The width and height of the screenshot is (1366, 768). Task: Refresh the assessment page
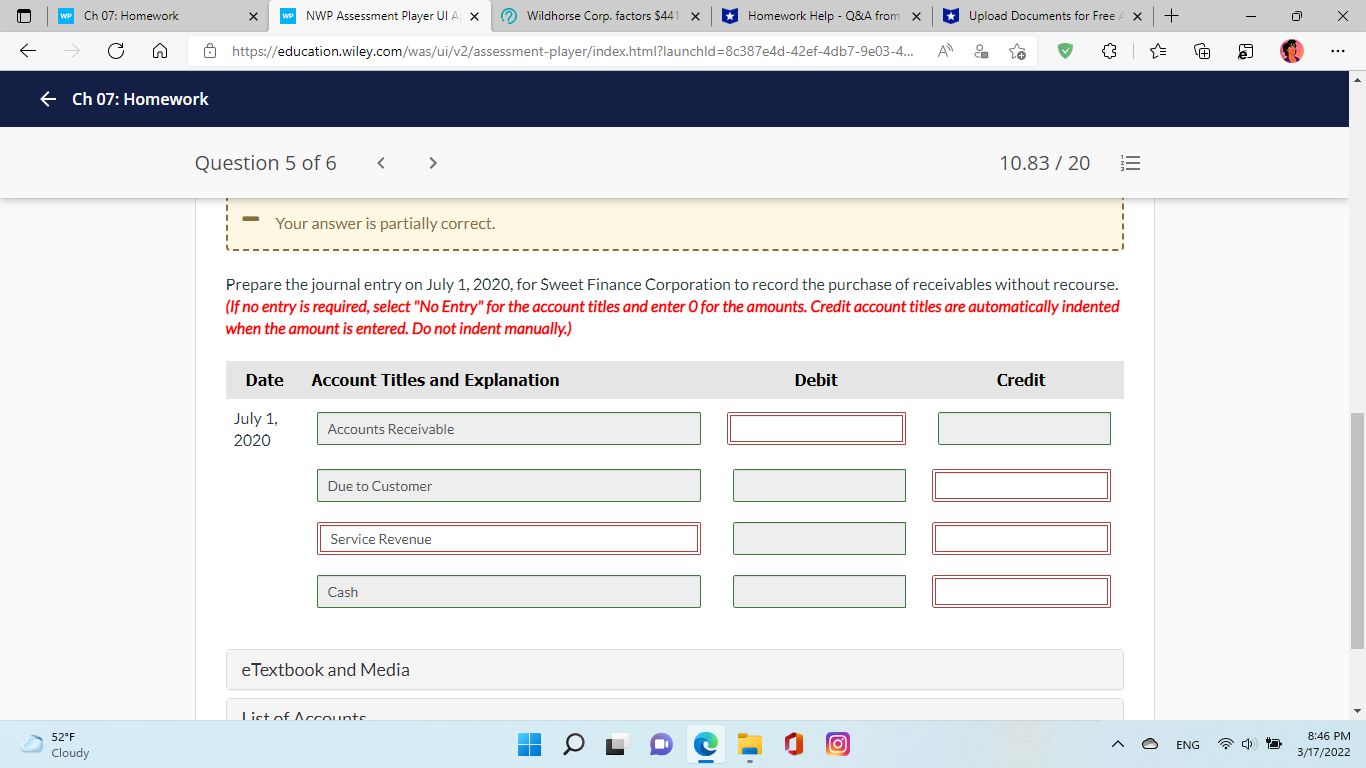pyautogui.click(x=116, y=51)
